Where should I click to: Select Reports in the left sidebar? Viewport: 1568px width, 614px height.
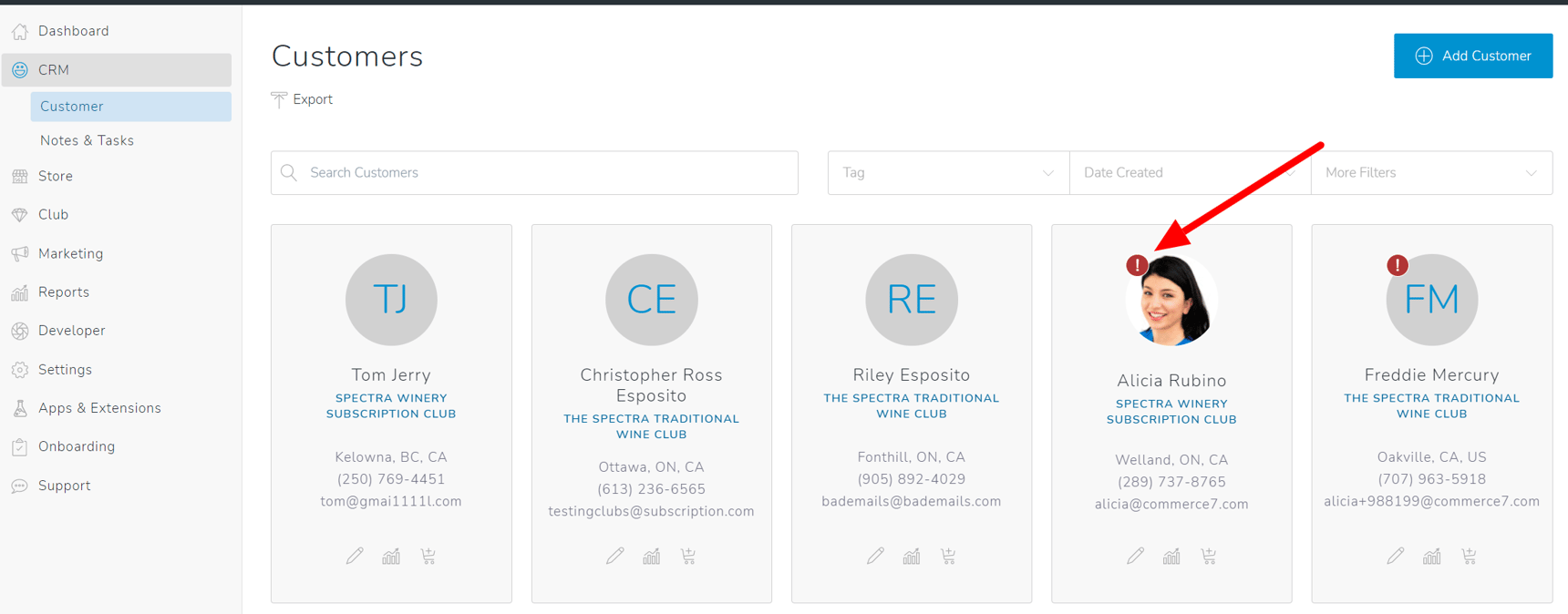tap(64, 292)
